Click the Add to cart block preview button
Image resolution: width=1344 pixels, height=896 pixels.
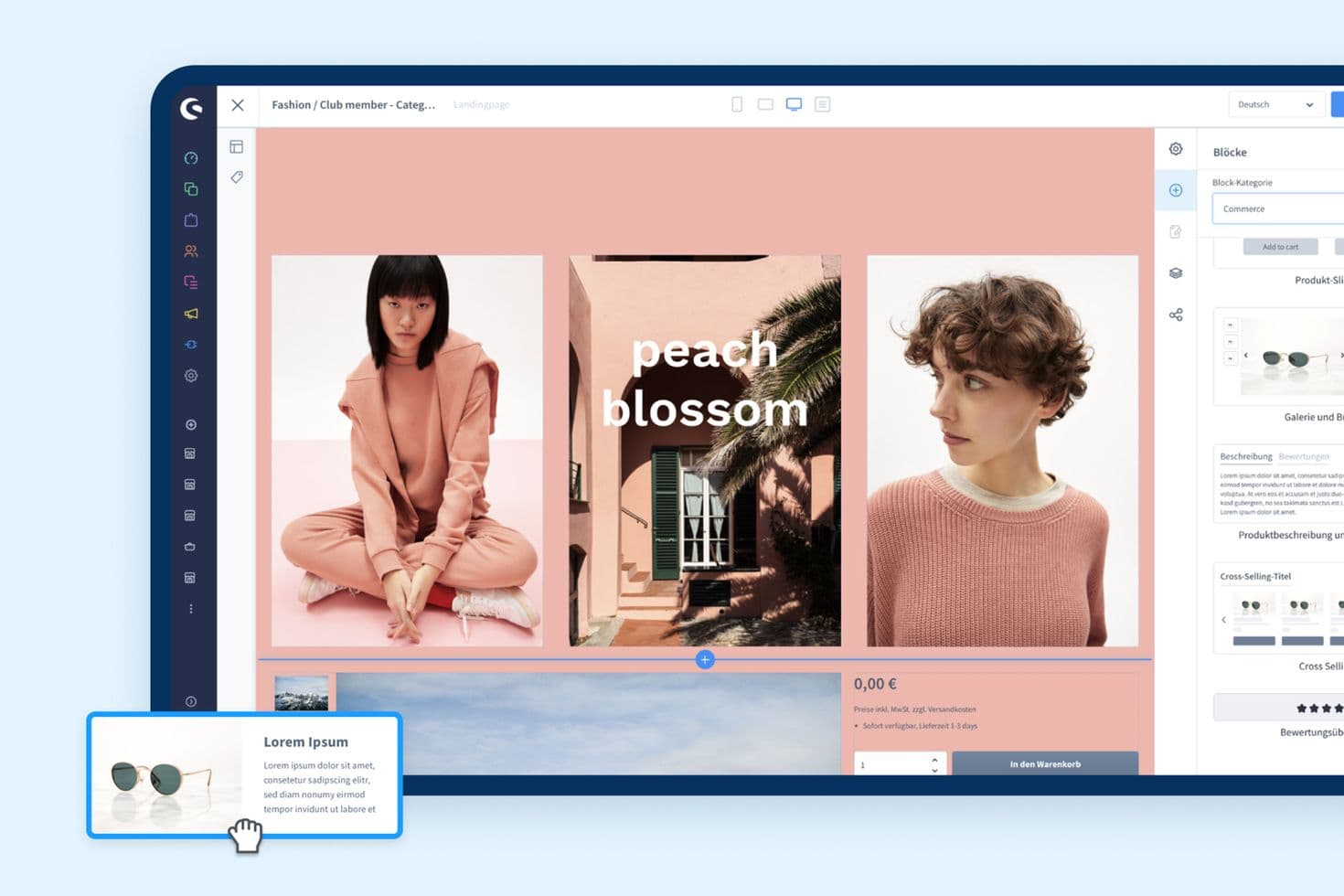tap(1280, 247)
